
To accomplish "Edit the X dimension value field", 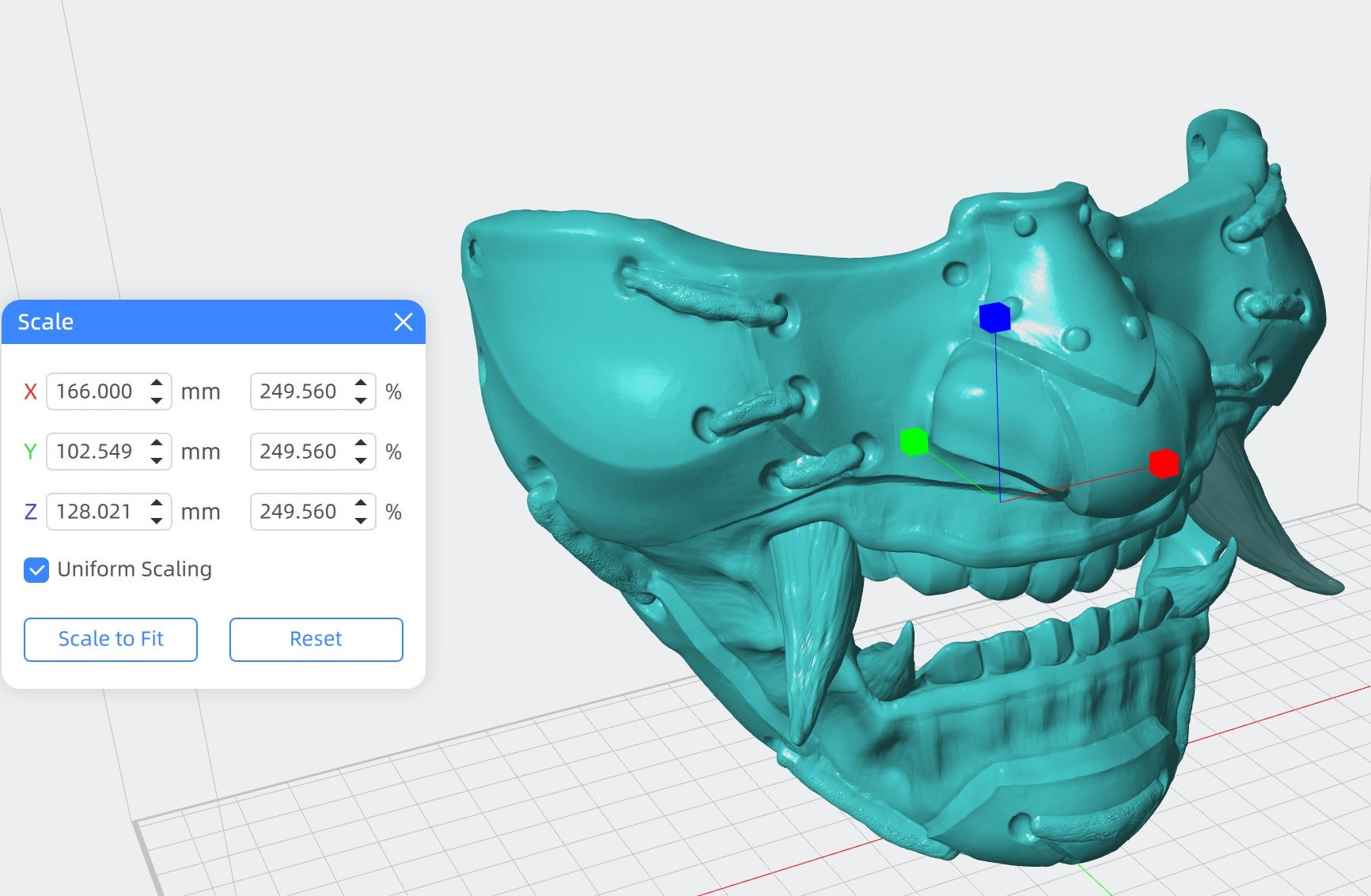I will tap(95, 391).
